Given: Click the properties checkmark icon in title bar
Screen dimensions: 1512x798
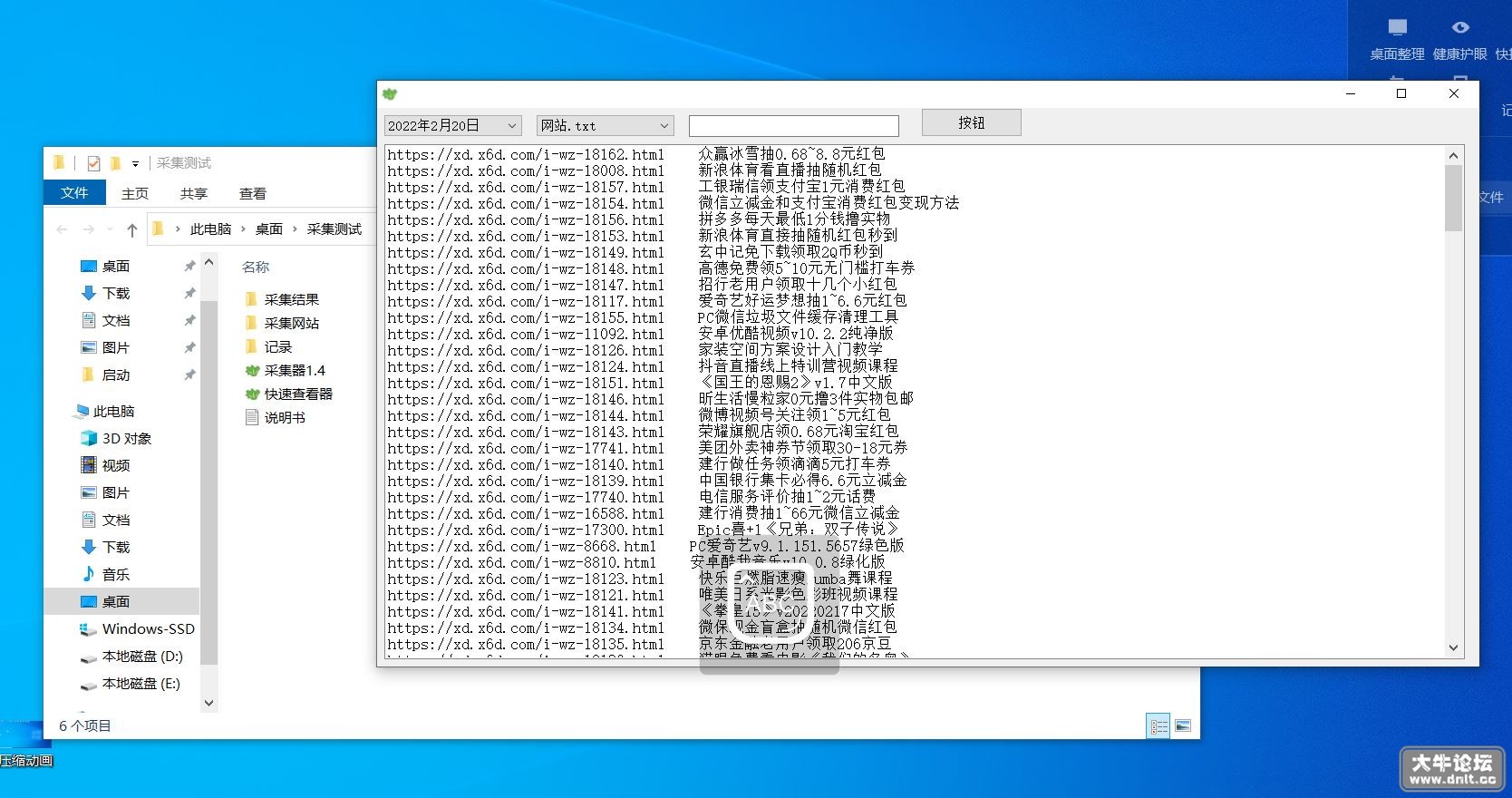Looking at the screenshot, I should coord(93,163).
